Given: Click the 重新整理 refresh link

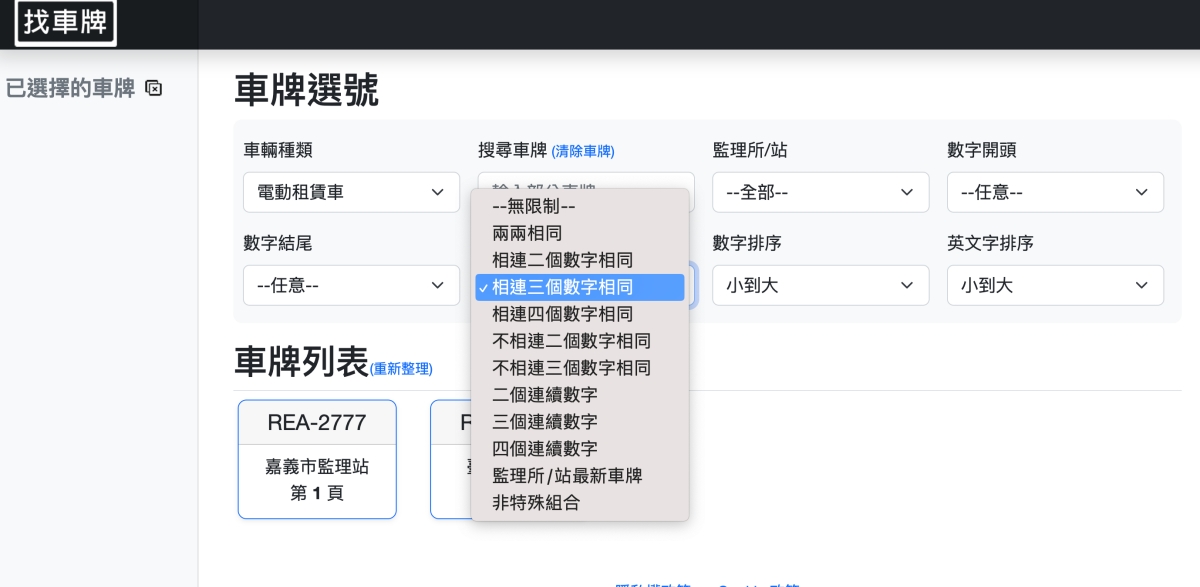Looking at the screenshot, I should (x=401, y=369).
